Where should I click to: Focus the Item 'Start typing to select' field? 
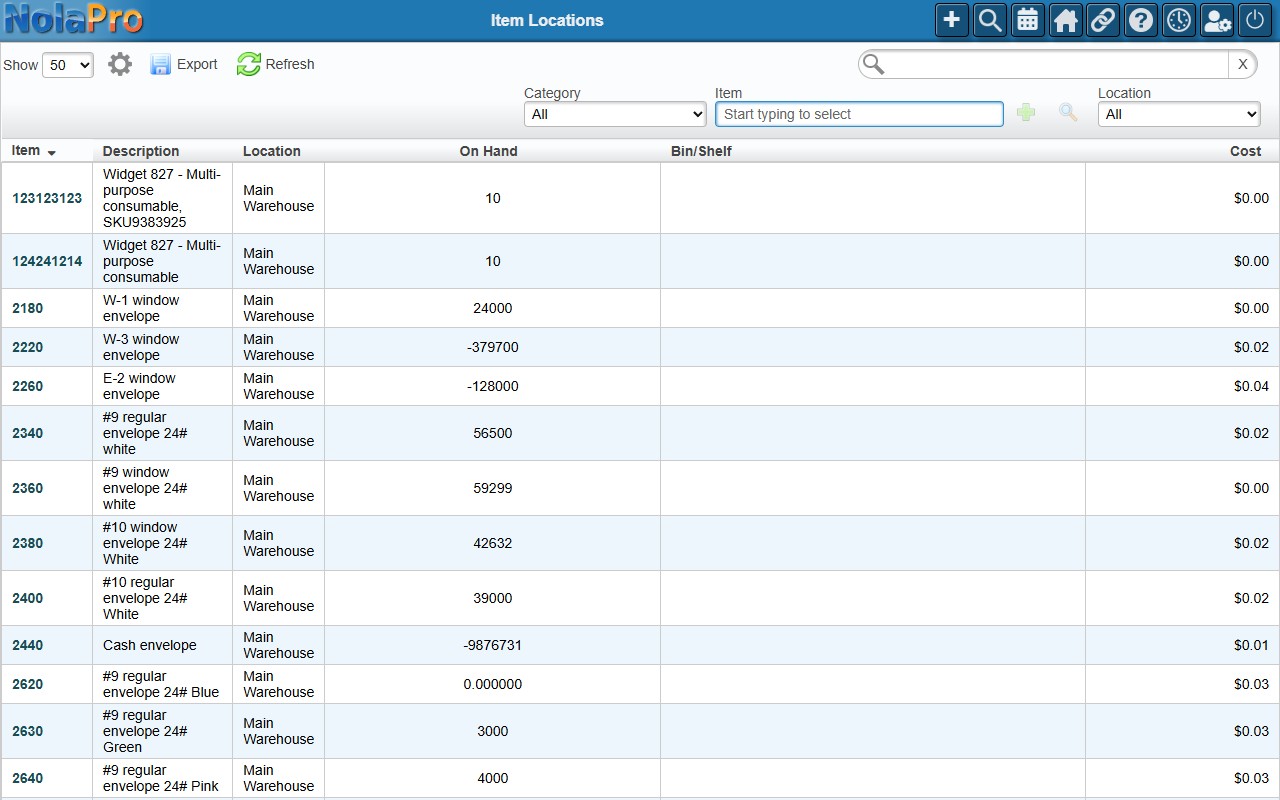(859, 114)
